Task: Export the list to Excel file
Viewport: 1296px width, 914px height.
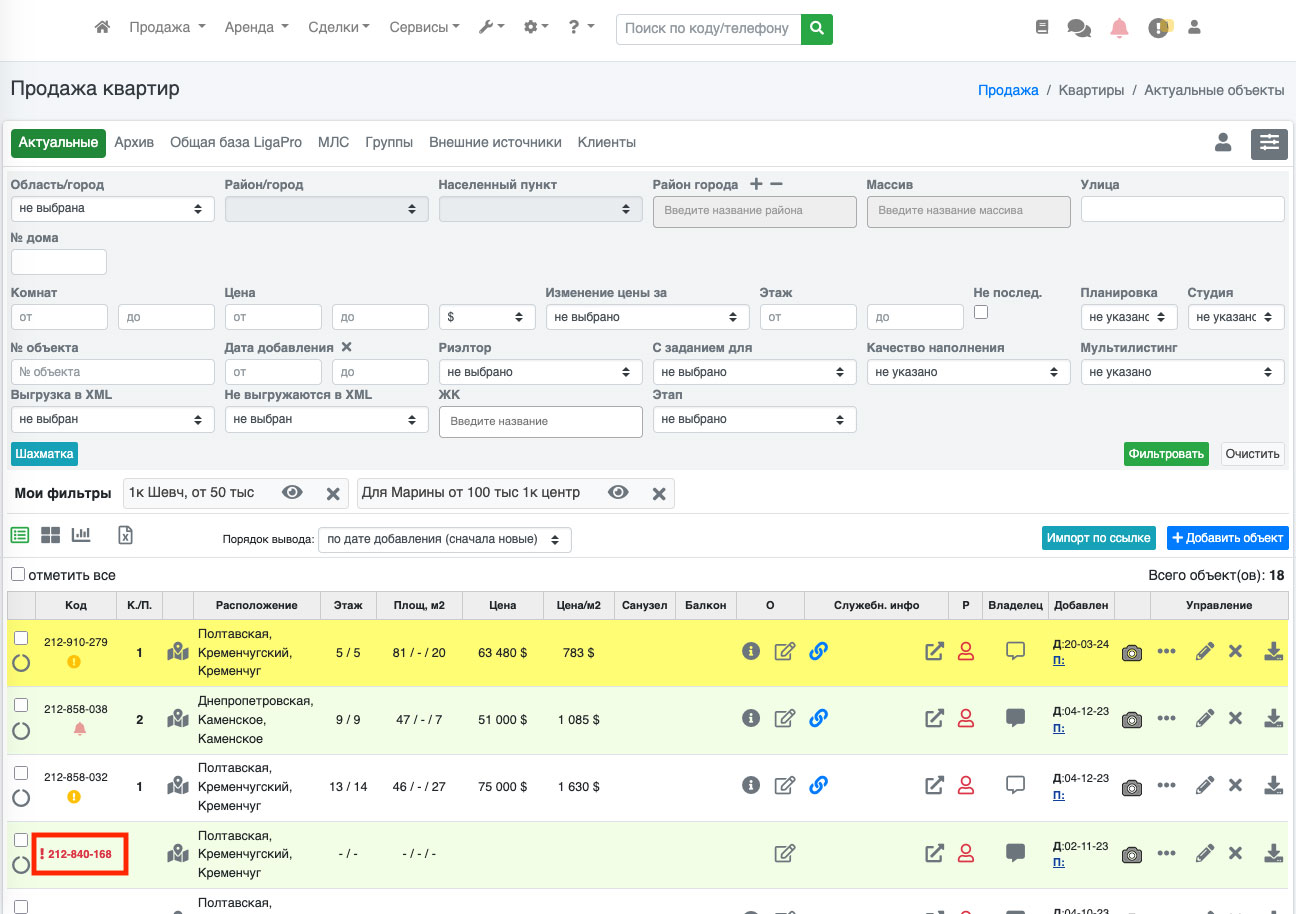Action: click(126, 535)
